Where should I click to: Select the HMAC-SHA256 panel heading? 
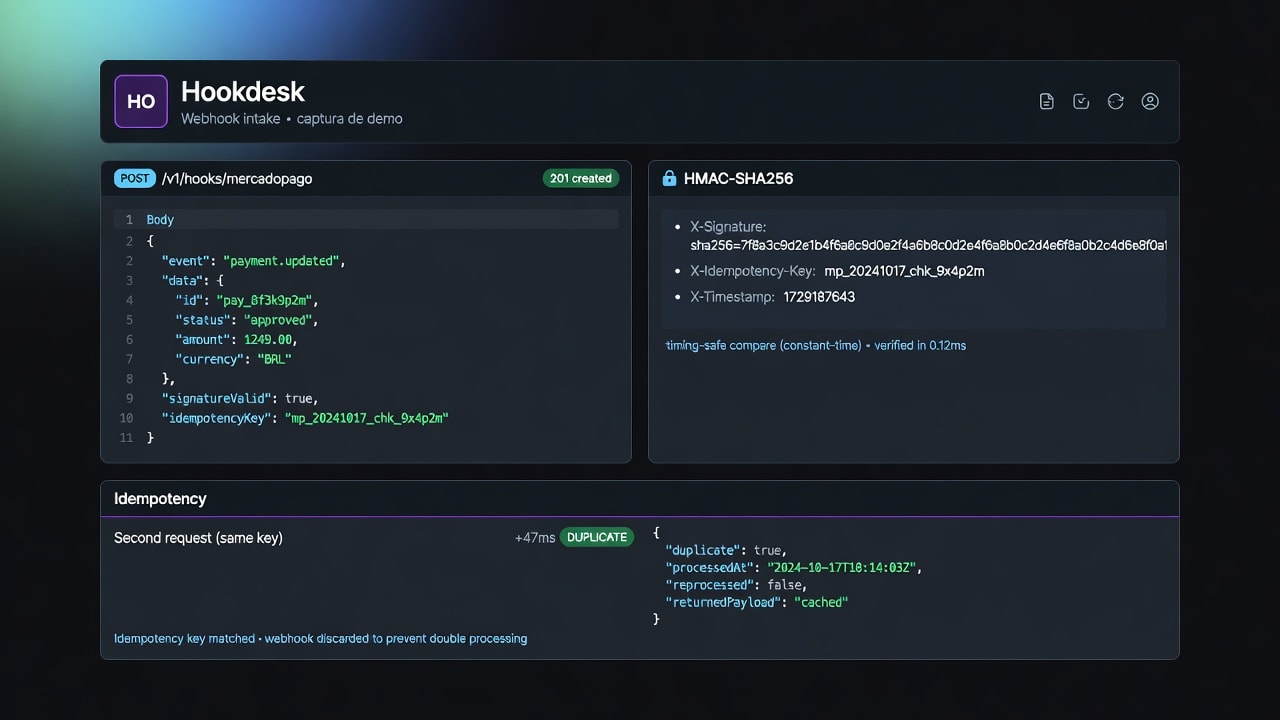pos(739,178)
